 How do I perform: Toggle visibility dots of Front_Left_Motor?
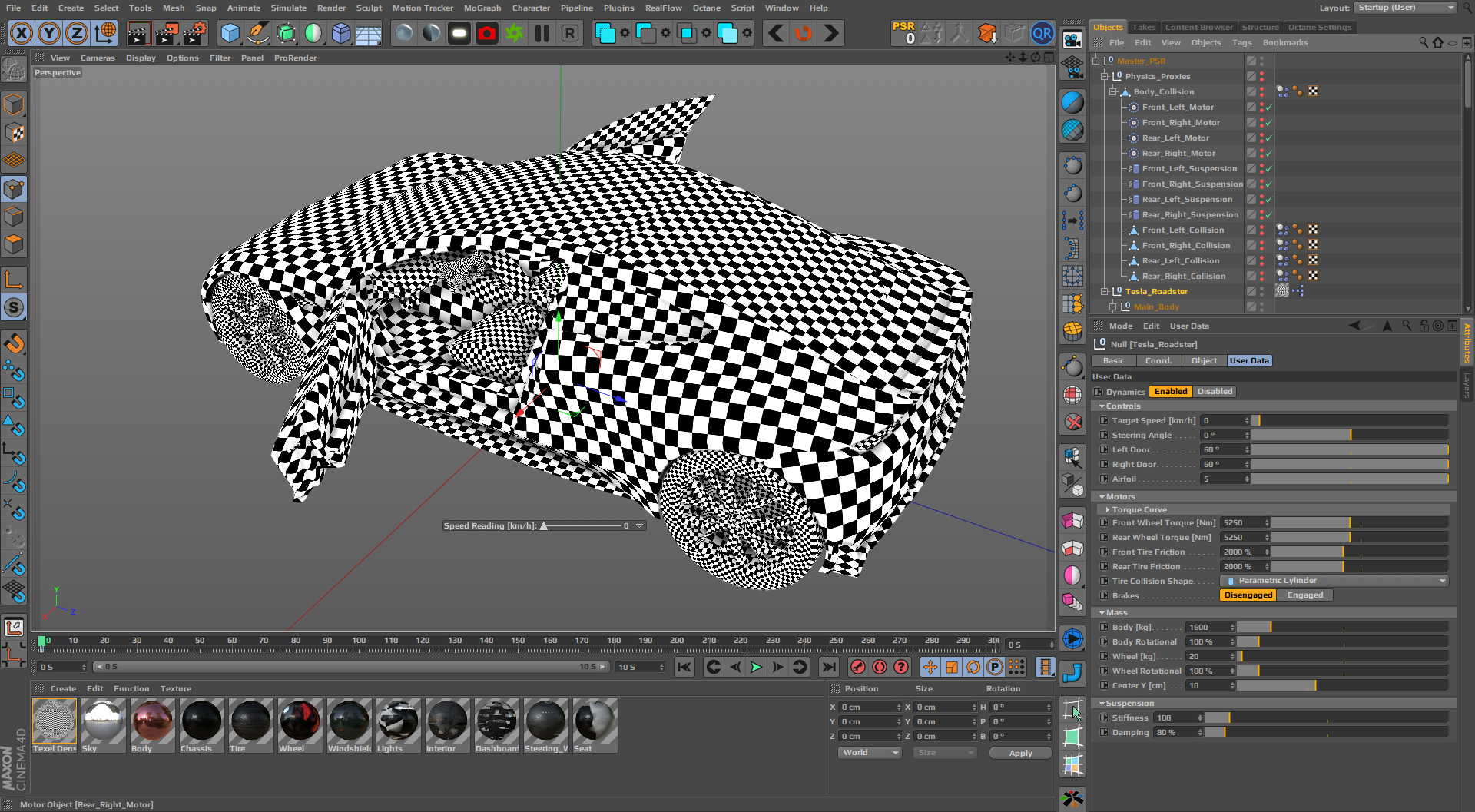point(1261,108)
